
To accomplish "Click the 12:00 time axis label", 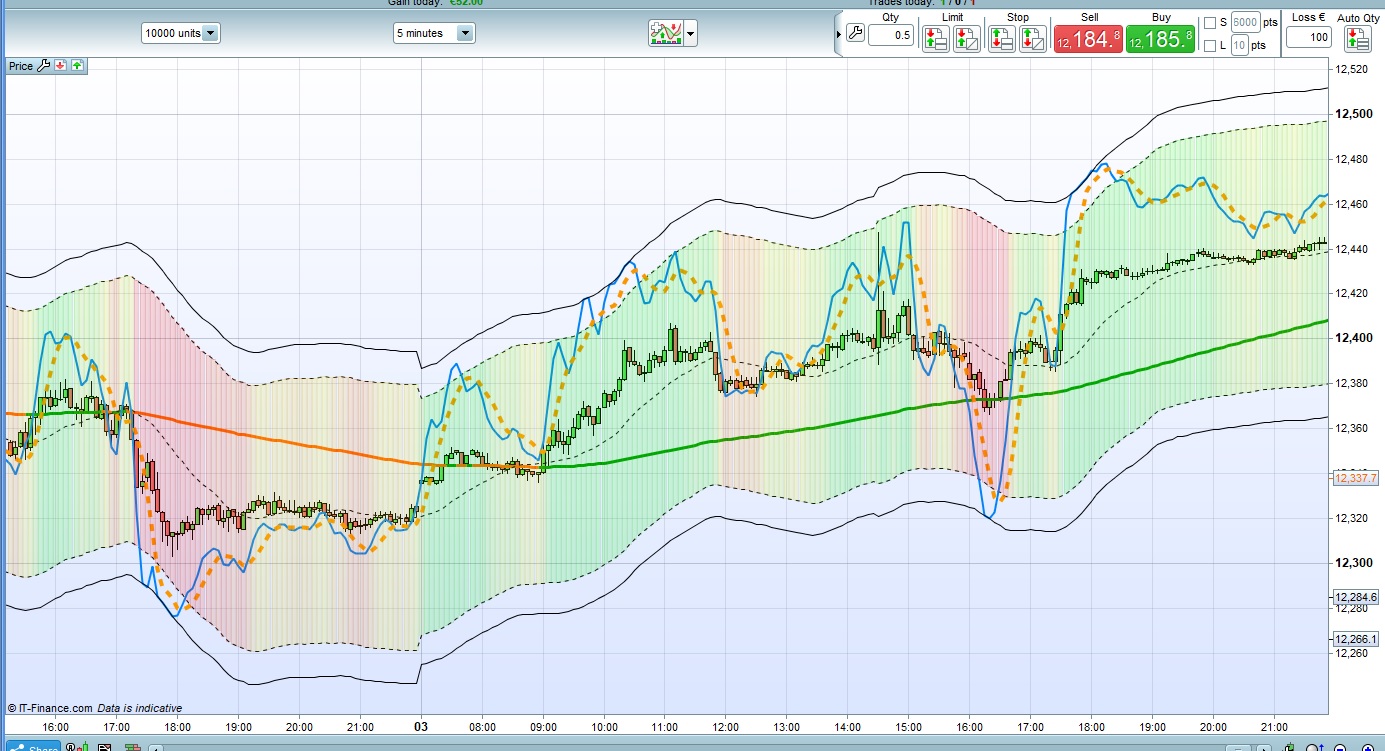I will 725,727.
